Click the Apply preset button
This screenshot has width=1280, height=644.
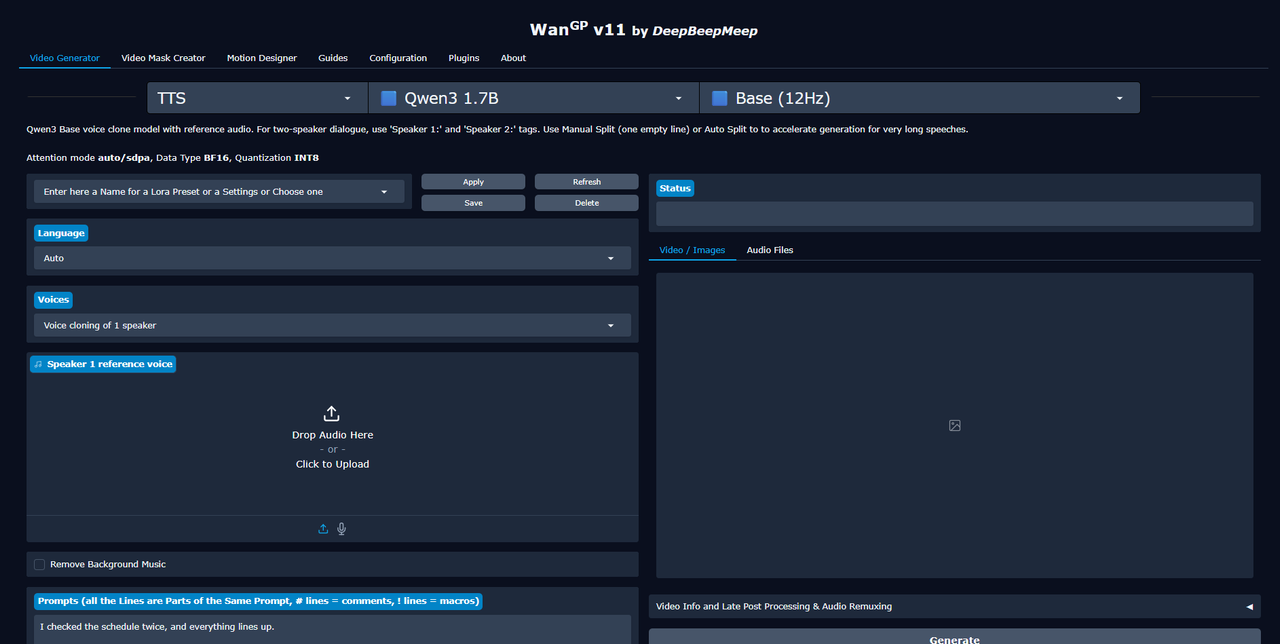pyautogui.click(x=473, y=182)
